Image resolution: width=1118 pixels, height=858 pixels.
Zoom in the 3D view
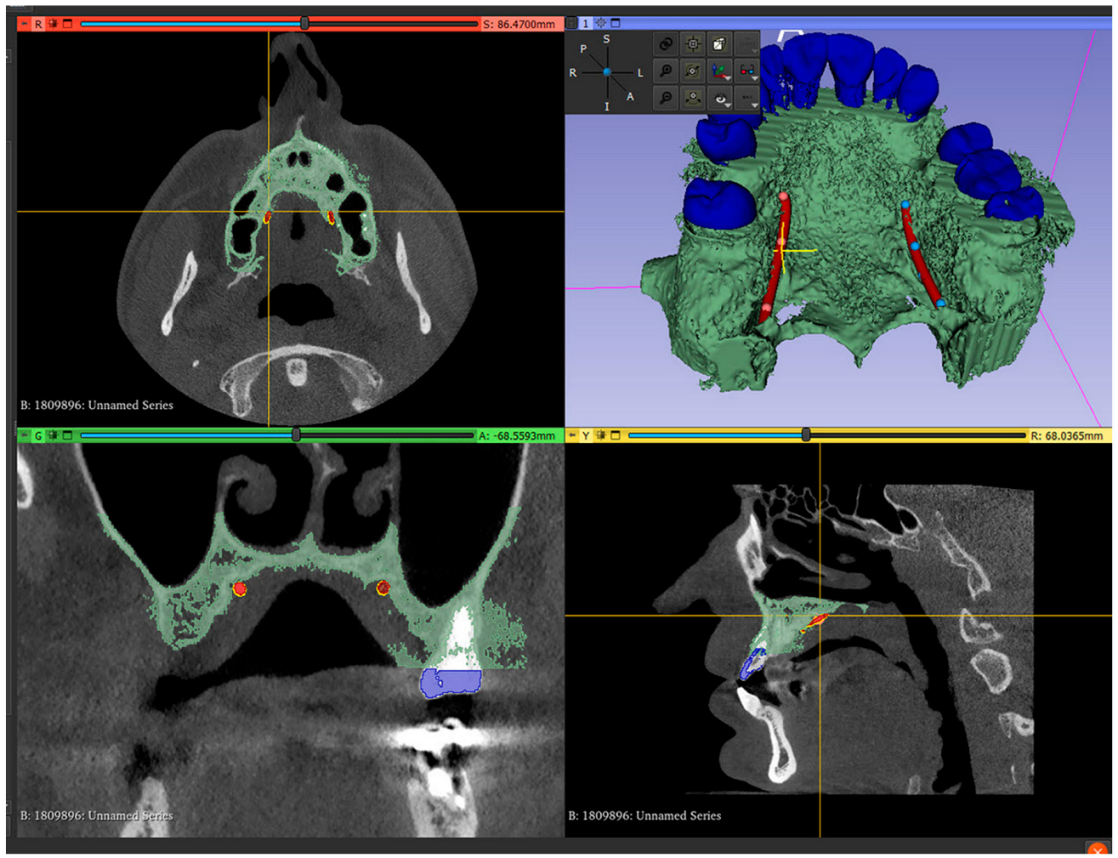(665, 71)
